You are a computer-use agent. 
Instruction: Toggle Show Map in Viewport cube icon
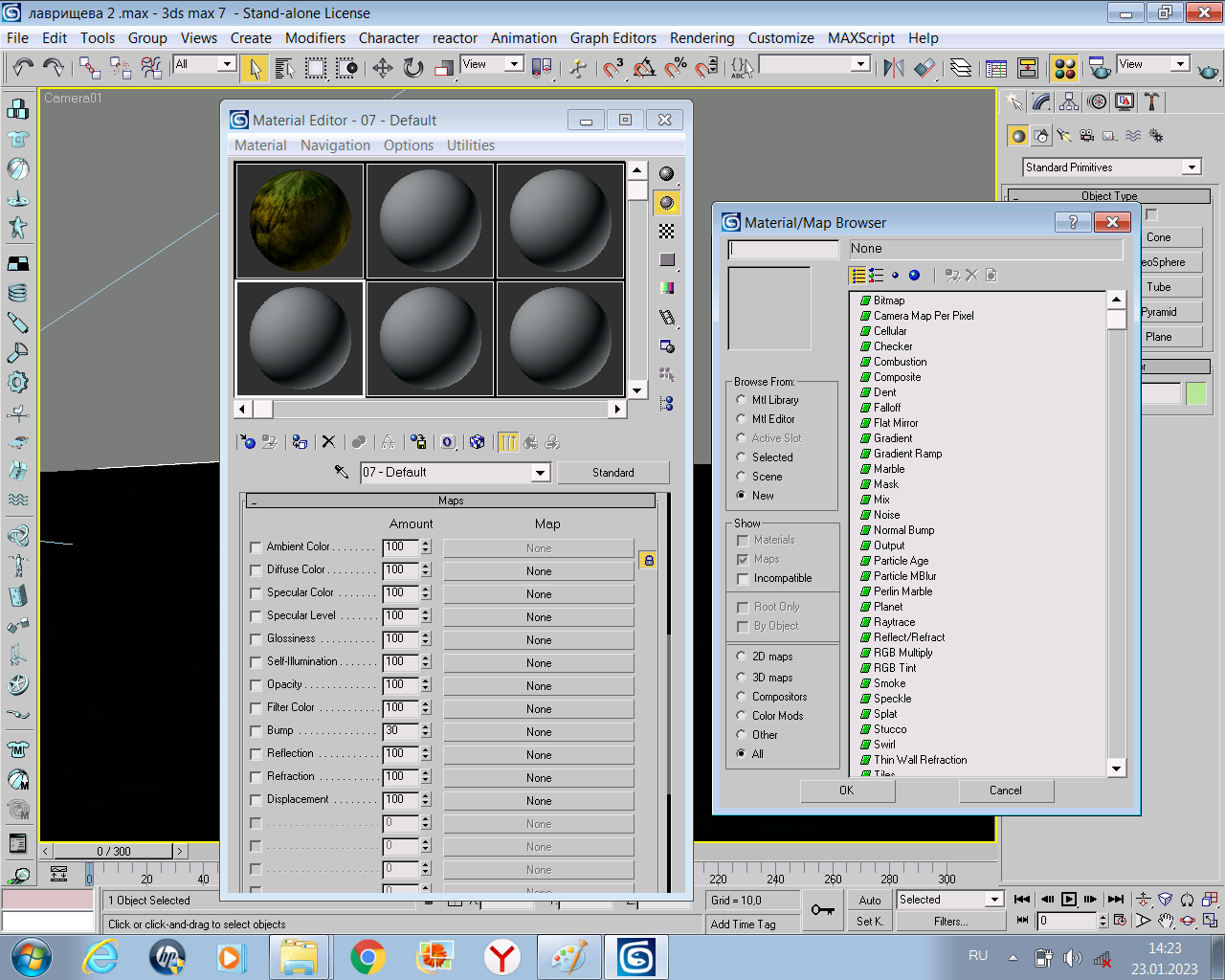(477, 442)
